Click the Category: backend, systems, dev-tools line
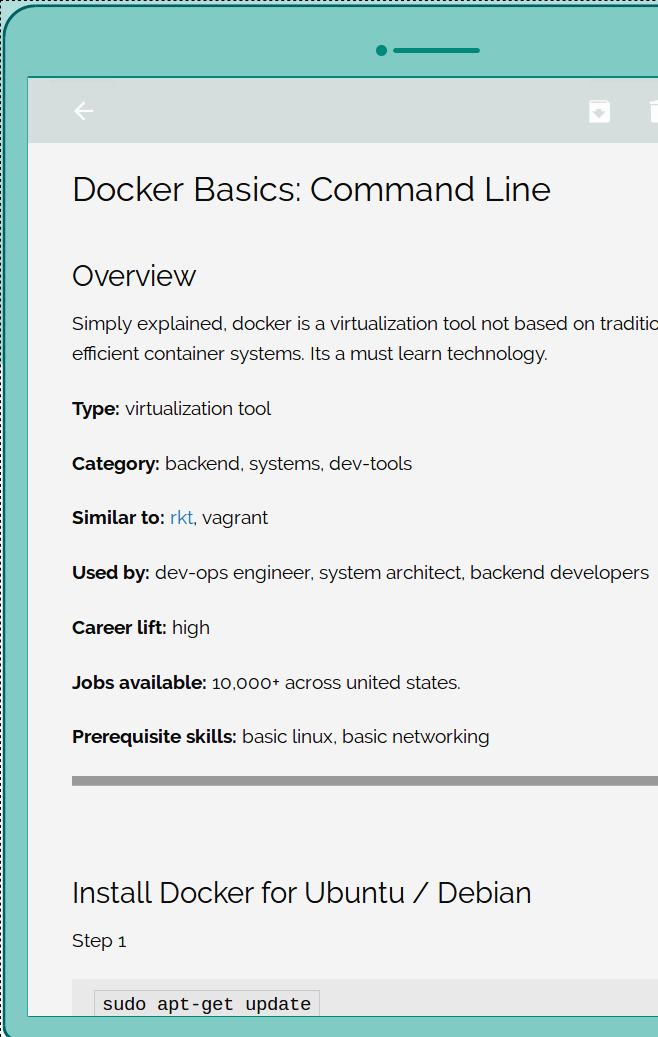The width and height of the screenshot is (658, 1037). click(242, 464)
